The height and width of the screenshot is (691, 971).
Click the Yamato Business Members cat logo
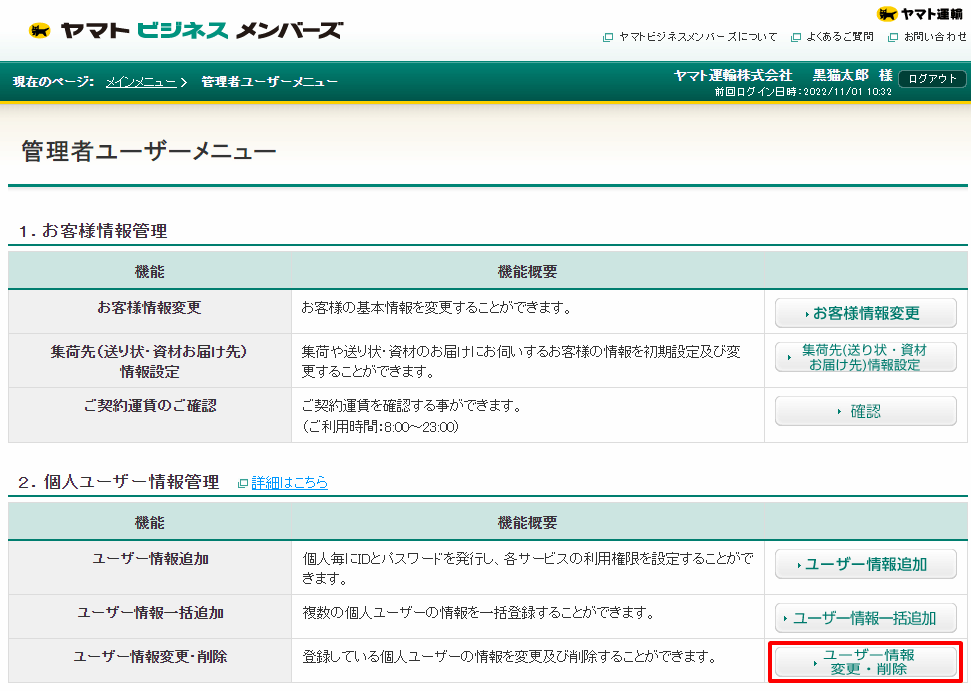pyautogui.click(x=40, y=29)
